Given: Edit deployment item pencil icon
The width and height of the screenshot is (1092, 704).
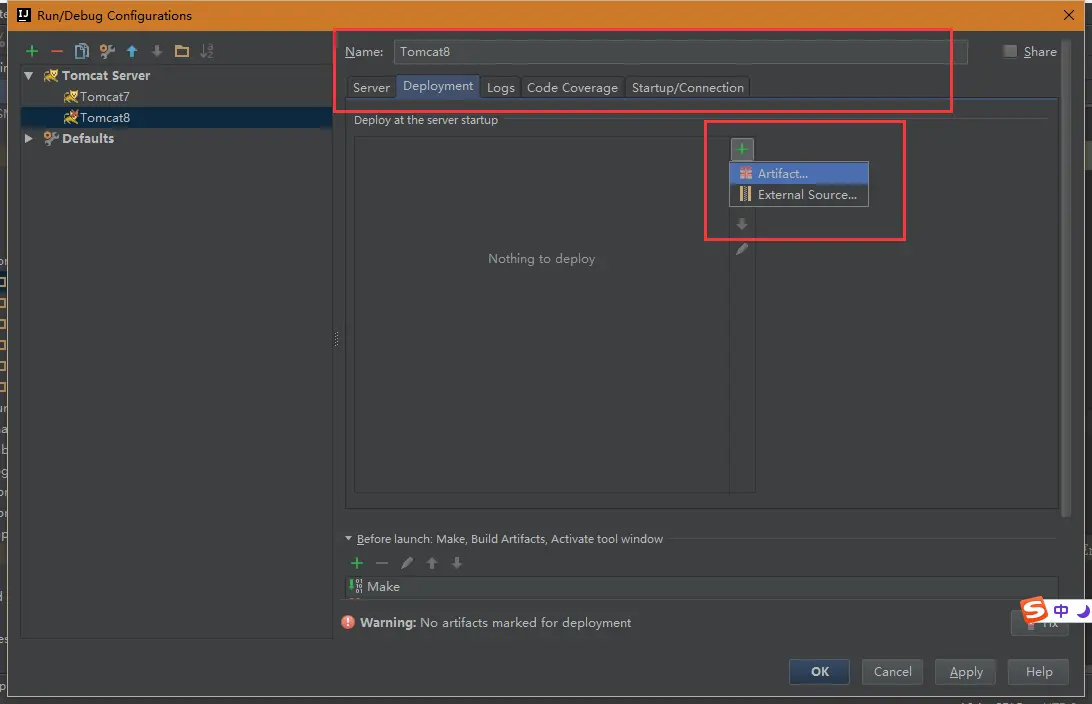Looking at the screenshot, I should (x=742, y=249).
